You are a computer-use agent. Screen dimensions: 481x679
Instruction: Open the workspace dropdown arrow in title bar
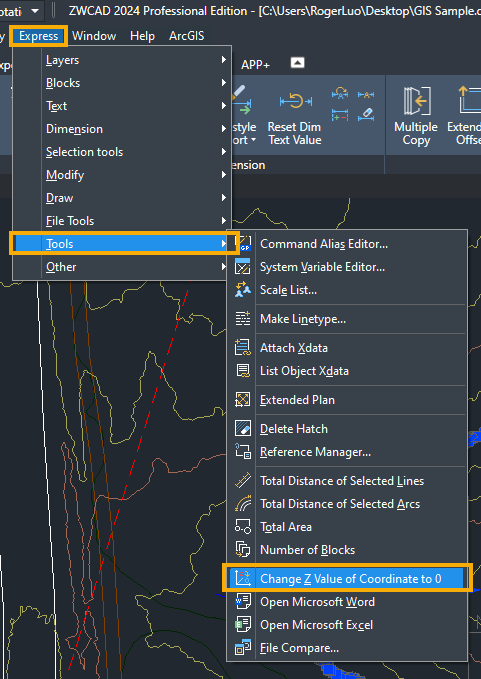point(35,10)
